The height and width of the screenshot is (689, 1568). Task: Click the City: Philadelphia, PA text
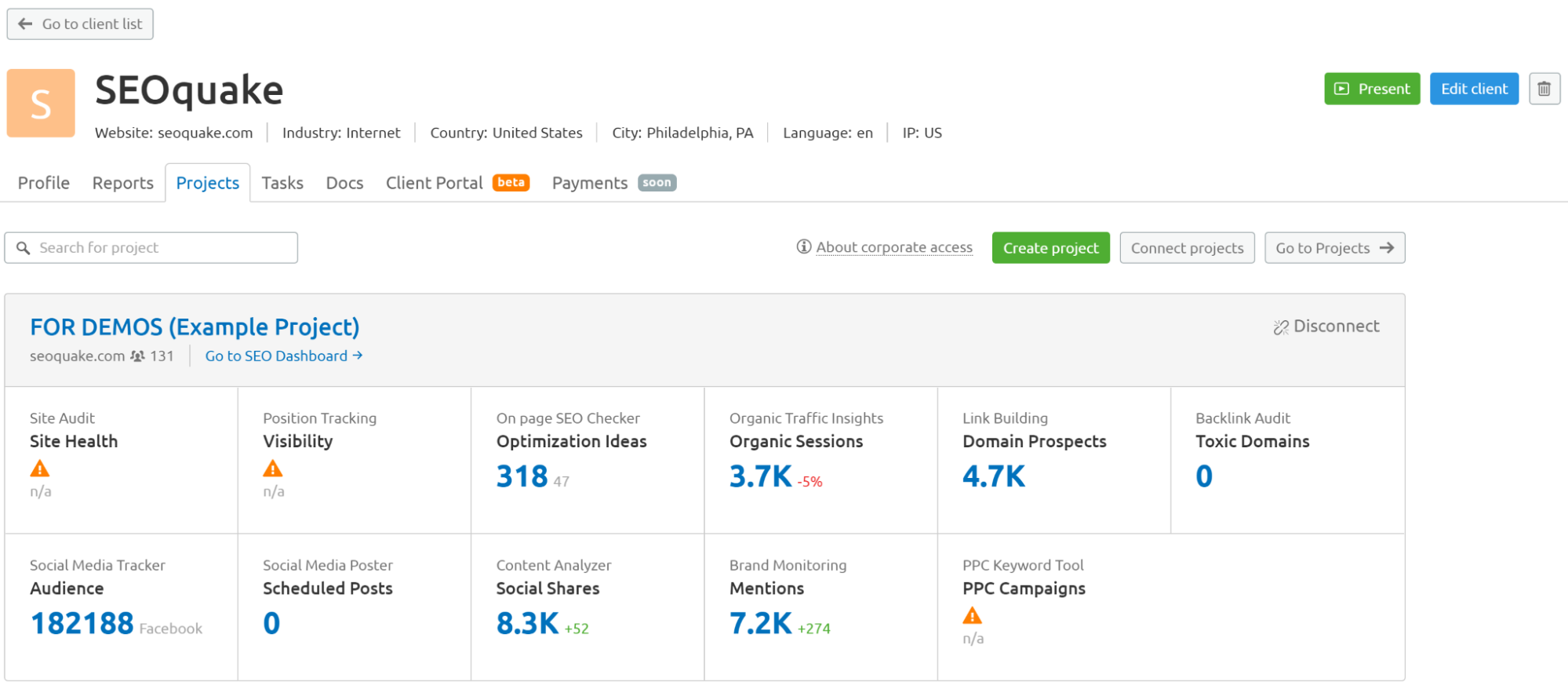(x=682, y=133)
